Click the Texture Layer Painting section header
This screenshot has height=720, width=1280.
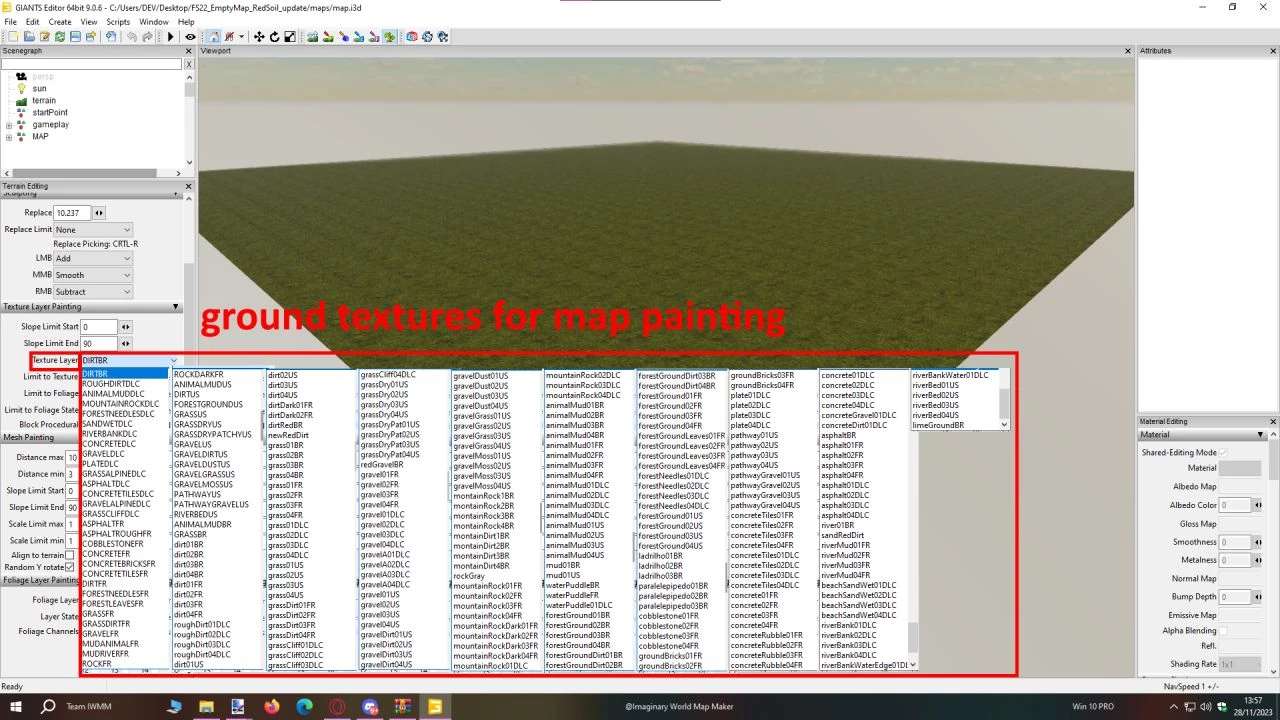91,307
